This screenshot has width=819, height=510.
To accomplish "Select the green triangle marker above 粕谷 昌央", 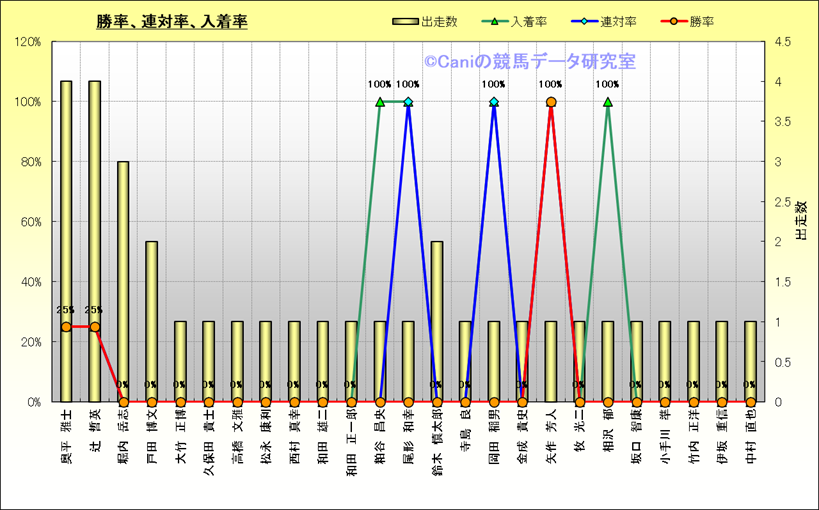I will coord(380,102).
